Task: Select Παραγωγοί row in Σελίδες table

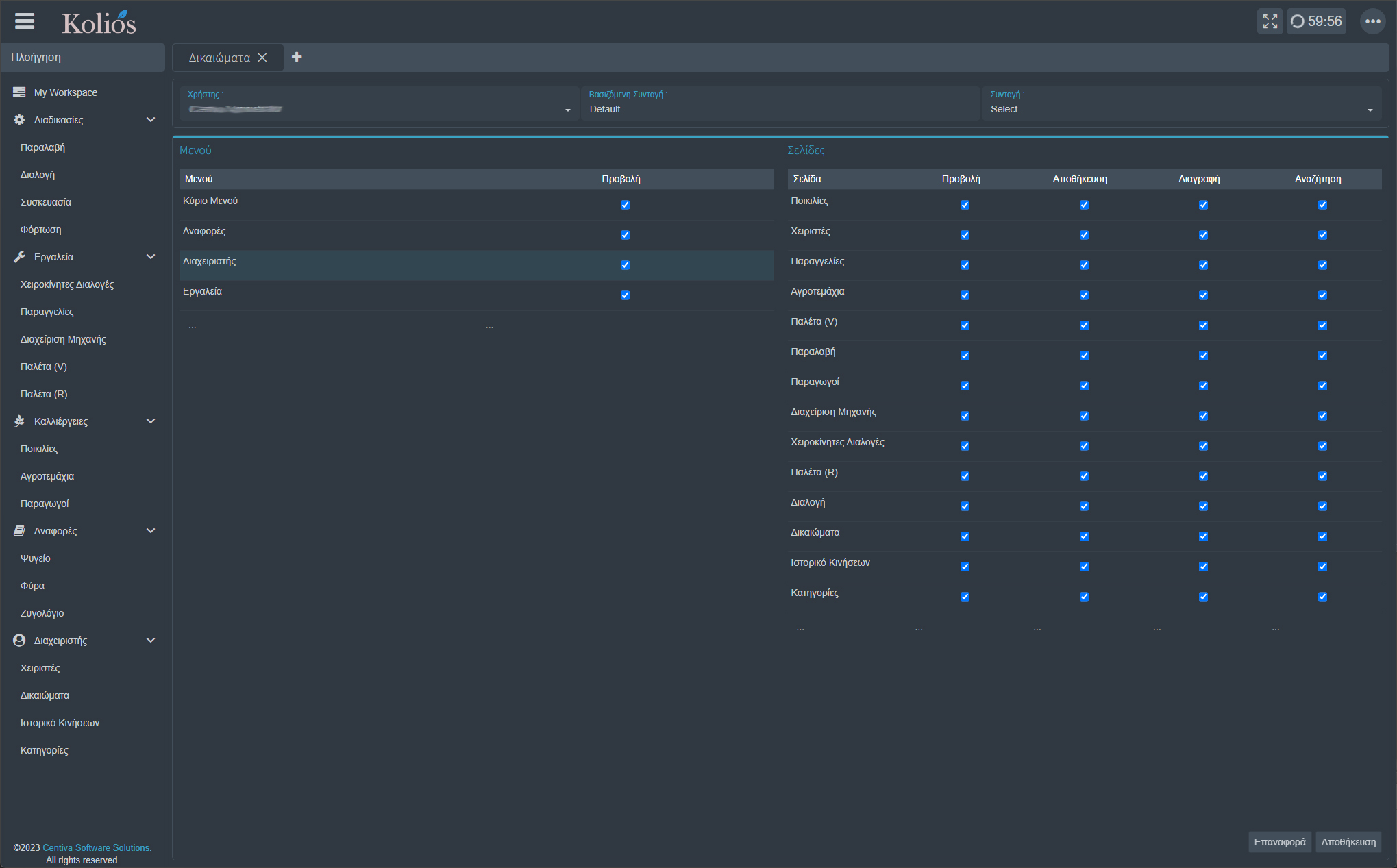Action: (1085, 386)
